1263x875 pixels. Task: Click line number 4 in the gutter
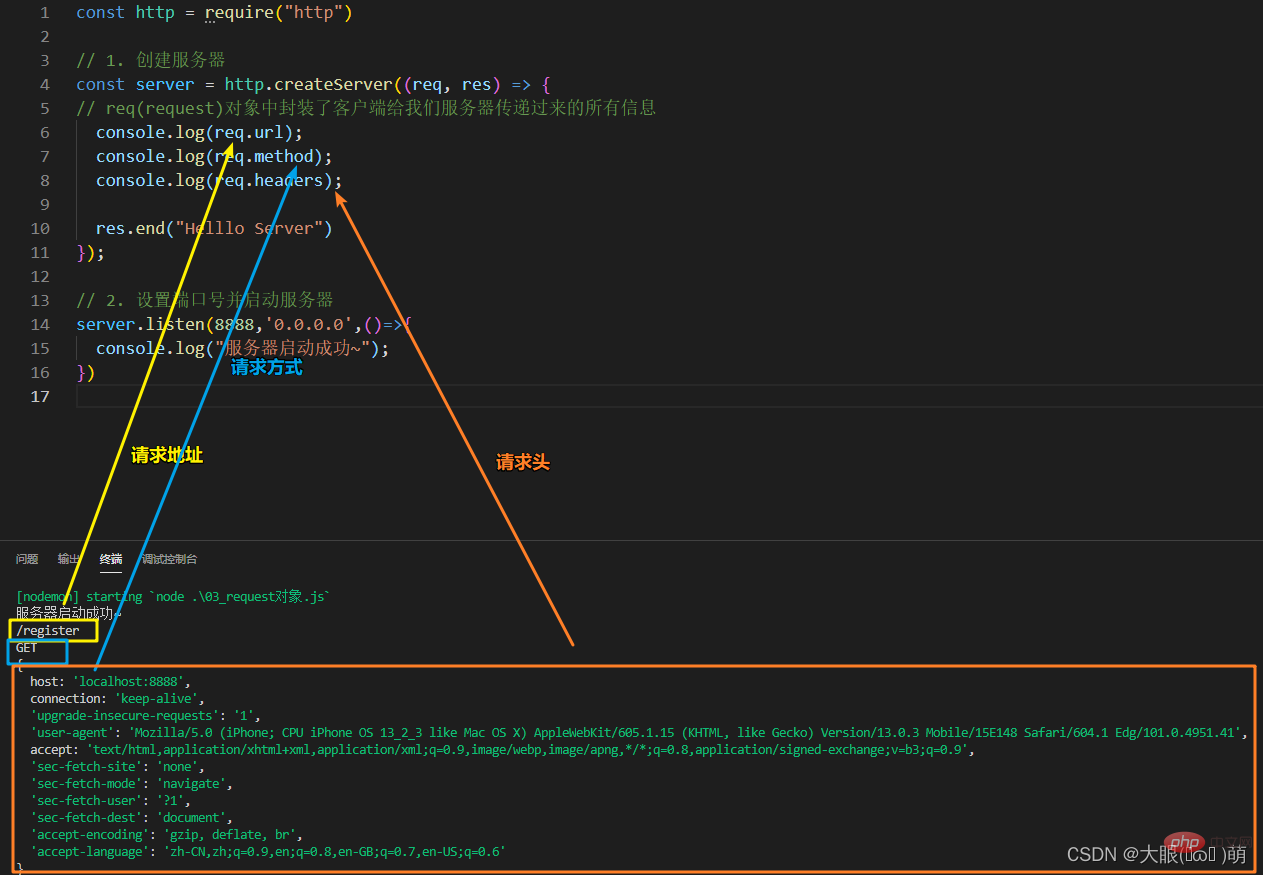(x=44, y=84)
